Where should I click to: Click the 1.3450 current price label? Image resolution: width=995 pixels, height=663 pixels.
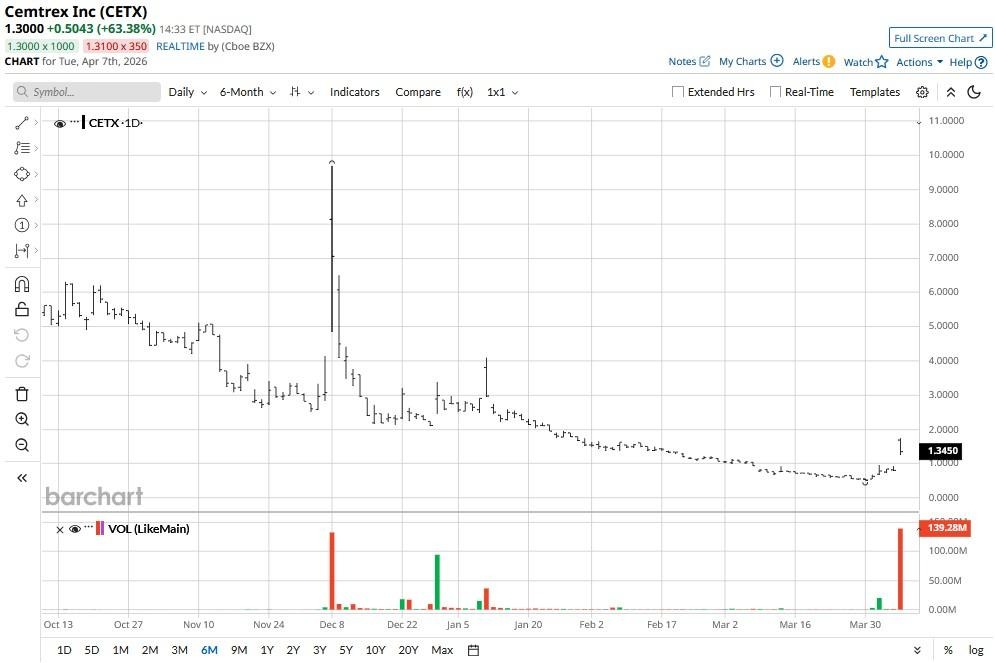[x=942, y=451]
